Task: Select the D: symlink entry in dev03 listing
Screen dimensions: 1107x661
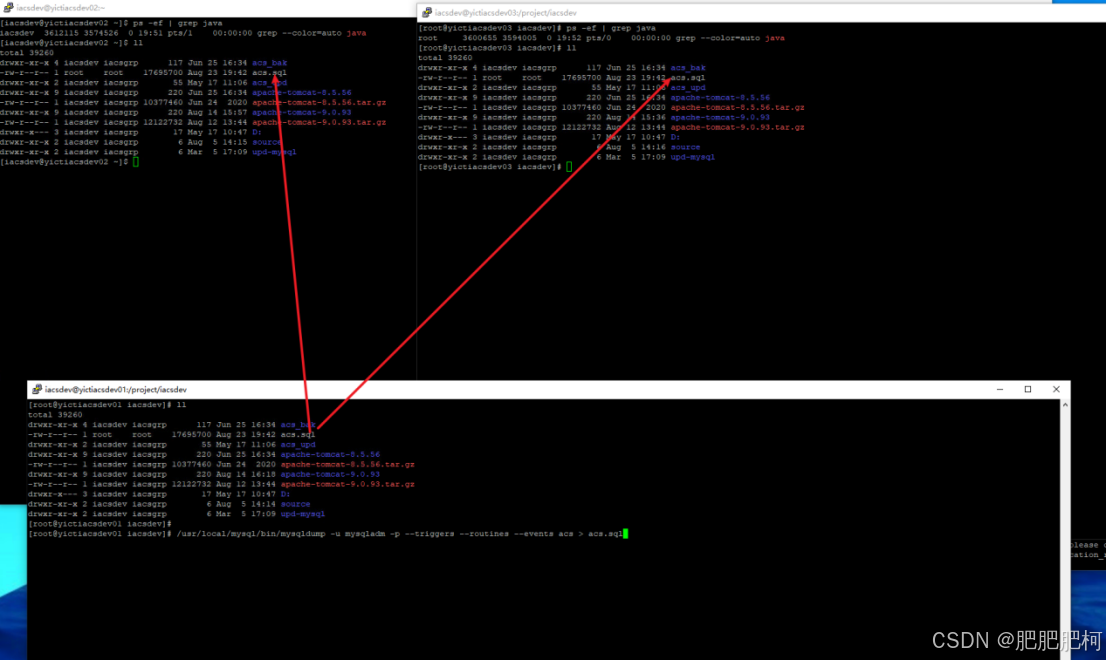Action: point(677,136)
